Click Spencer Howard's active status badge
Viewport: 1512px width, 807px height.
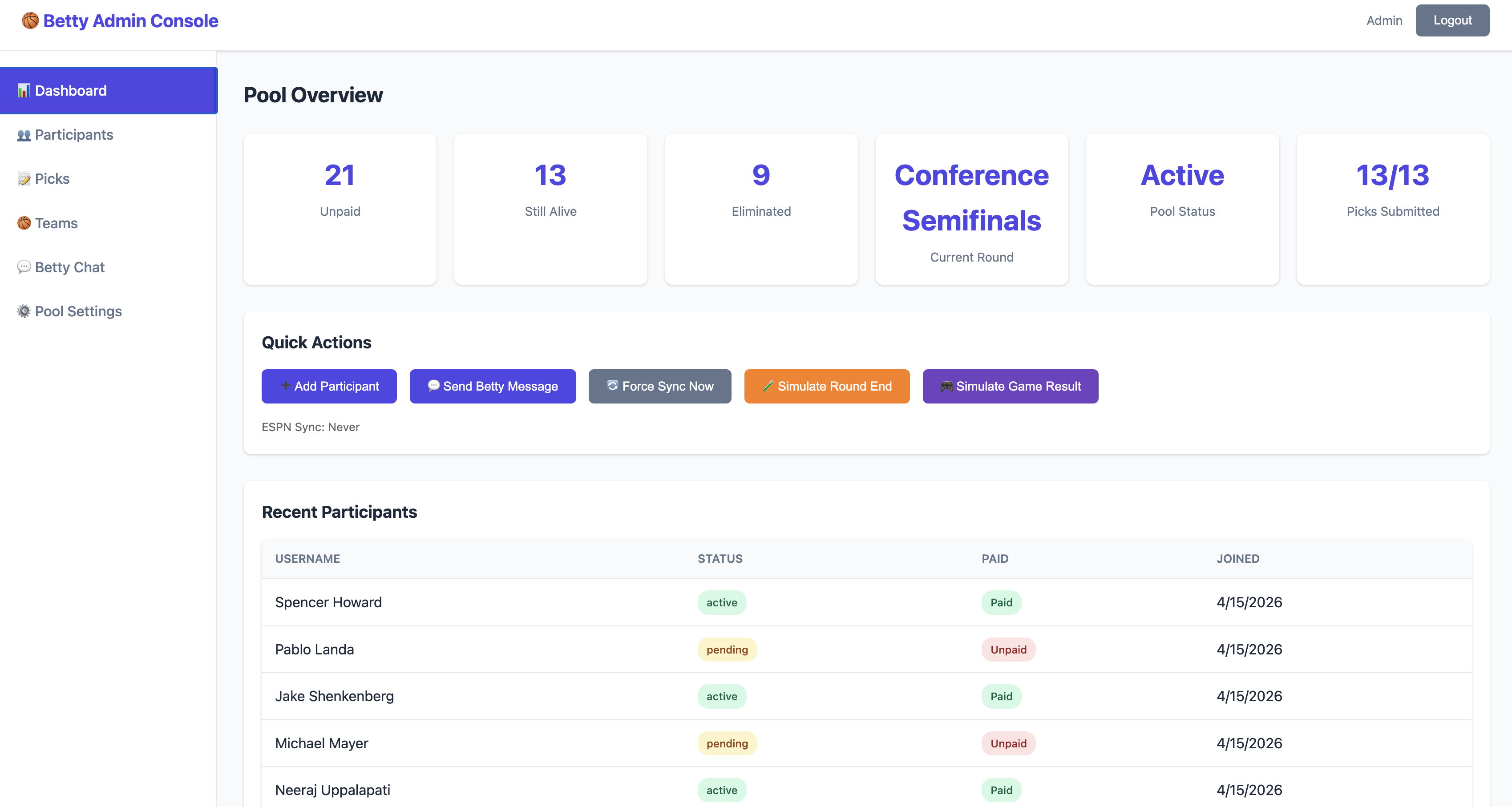tap(722, 602)
